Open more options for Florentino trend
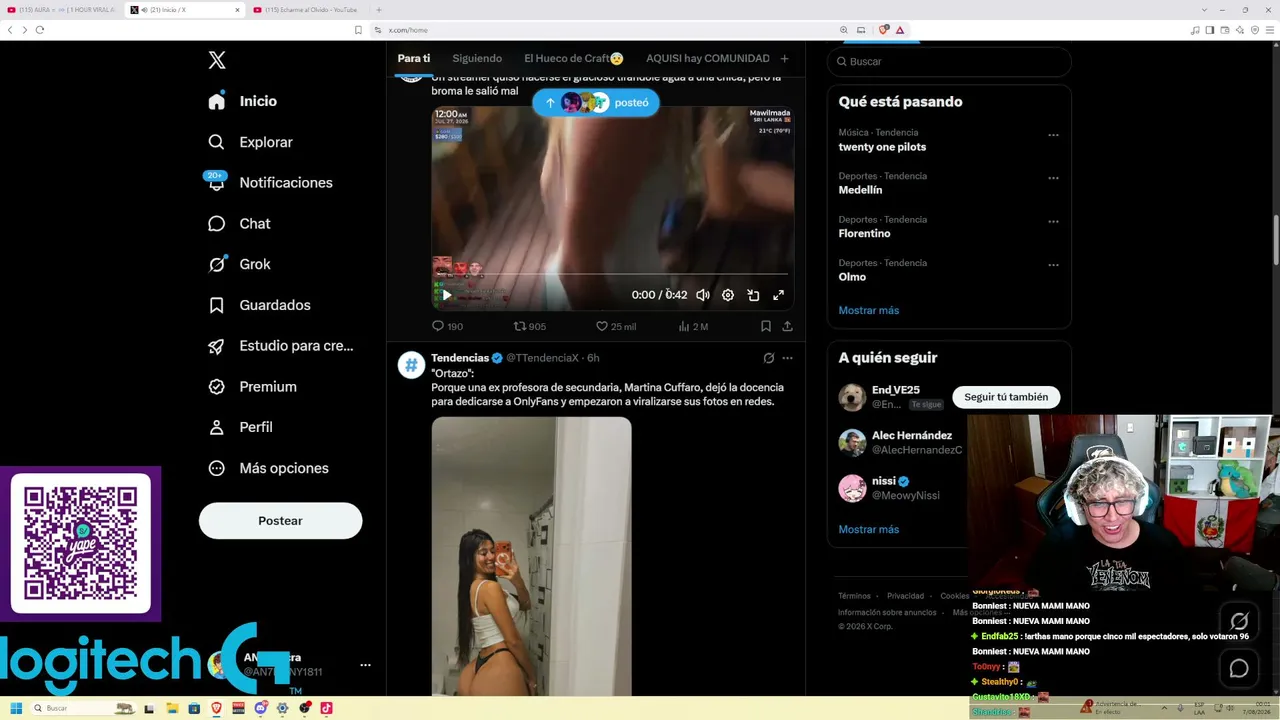 click(x=1053, y=222)
